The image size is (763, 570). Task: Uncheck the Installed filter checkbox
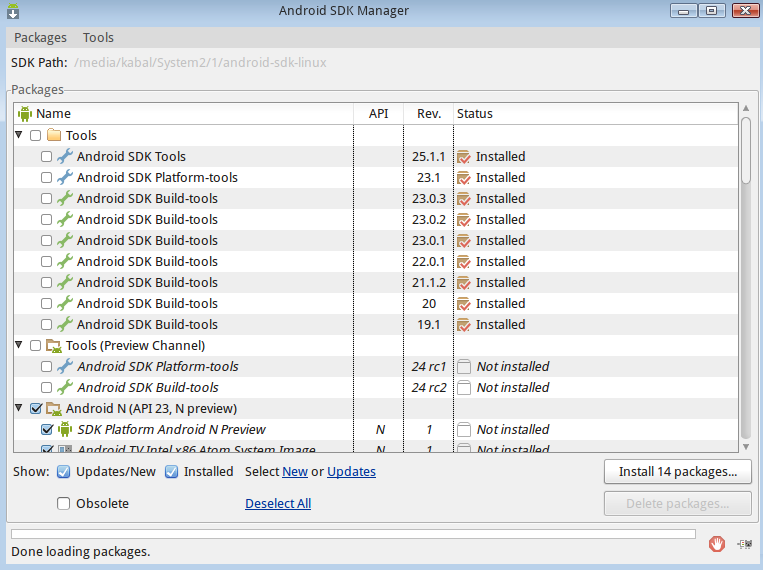pos(172,471)
